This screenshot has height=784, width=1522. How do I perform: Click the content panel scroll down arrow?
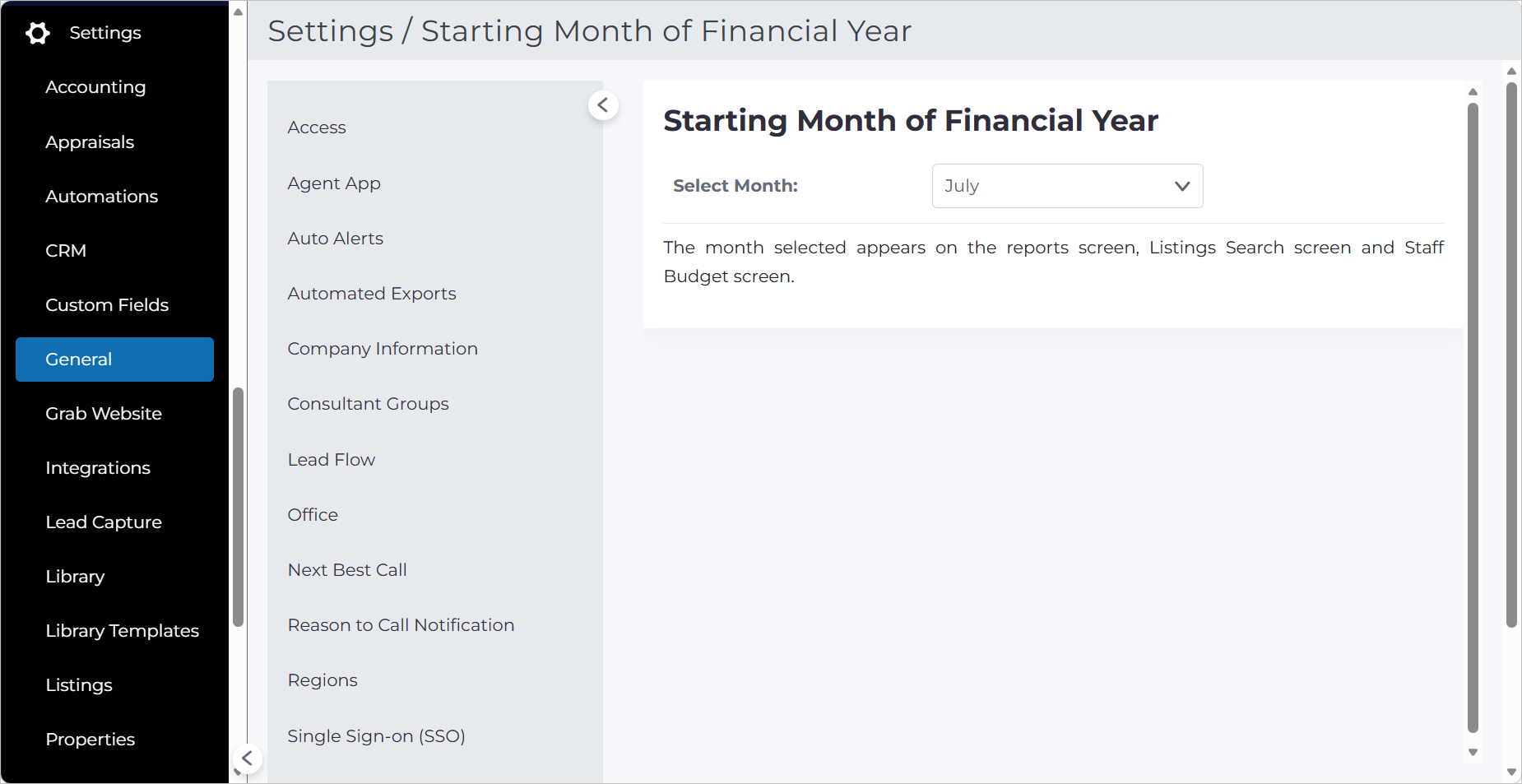tap(1473, 753)
